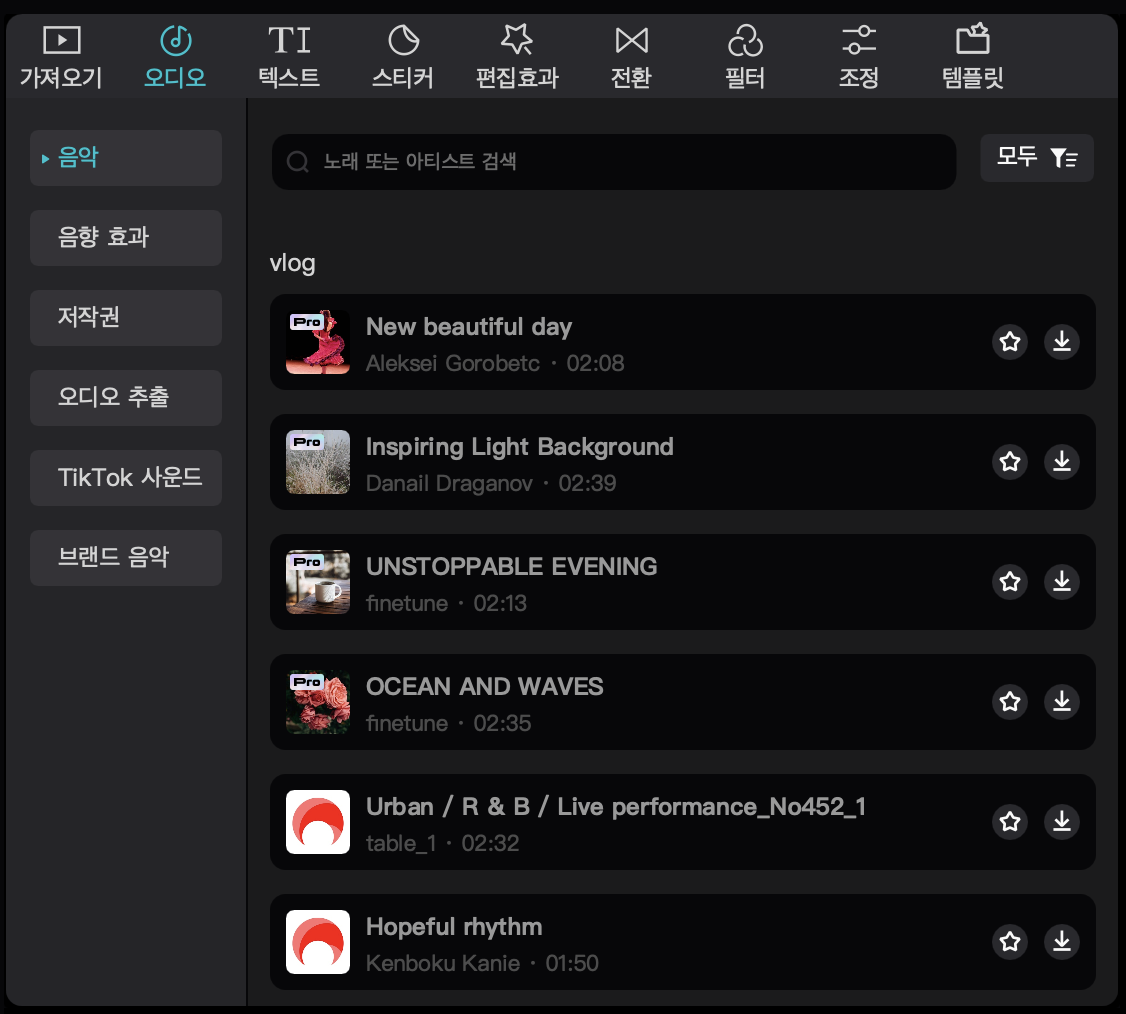Download the UNSTOPPABLE EVENING track

click(x=1061, y=581)
